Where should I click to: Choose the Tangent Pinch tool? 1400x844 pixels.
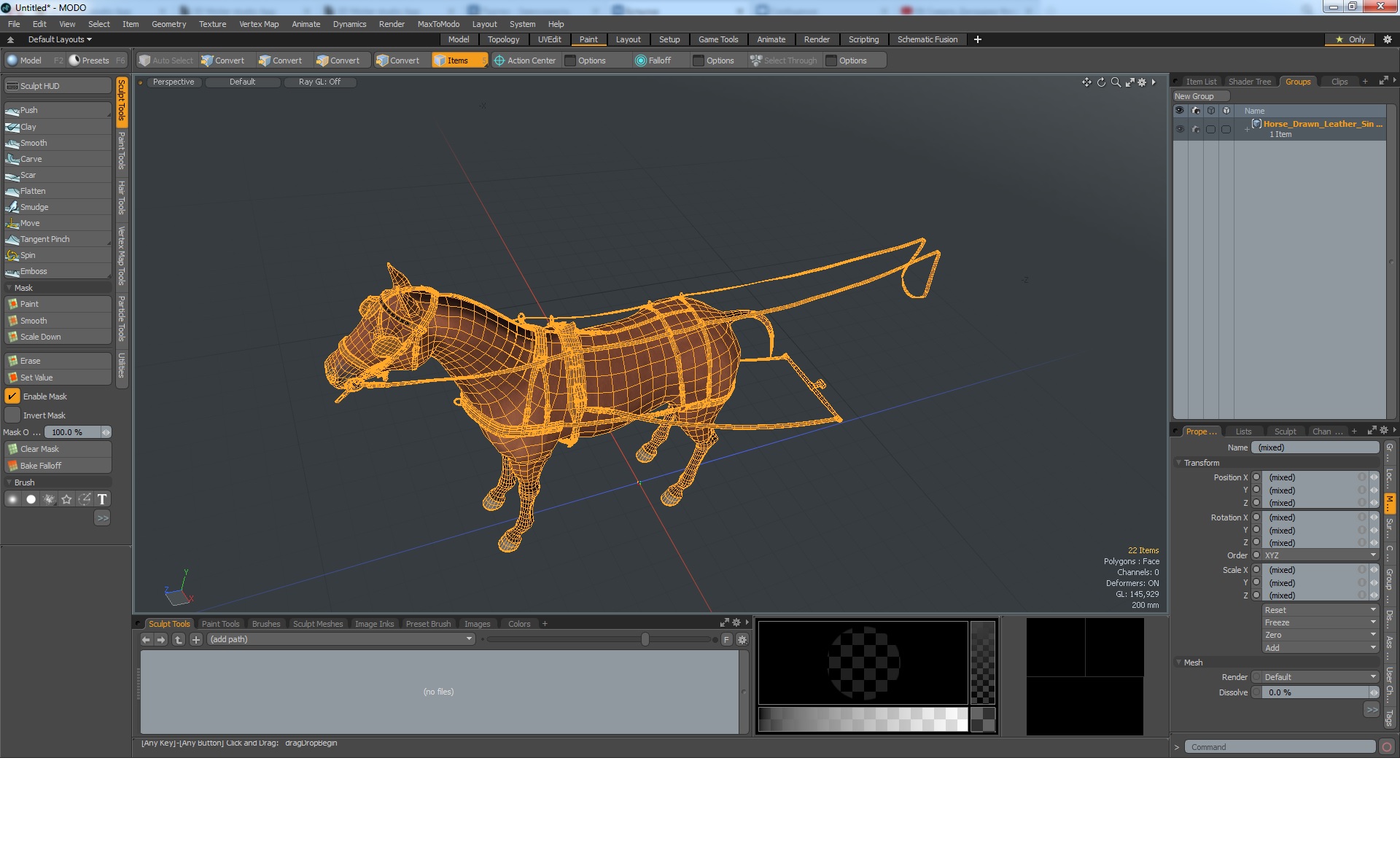pyautogui.click(x=58, y=239)
